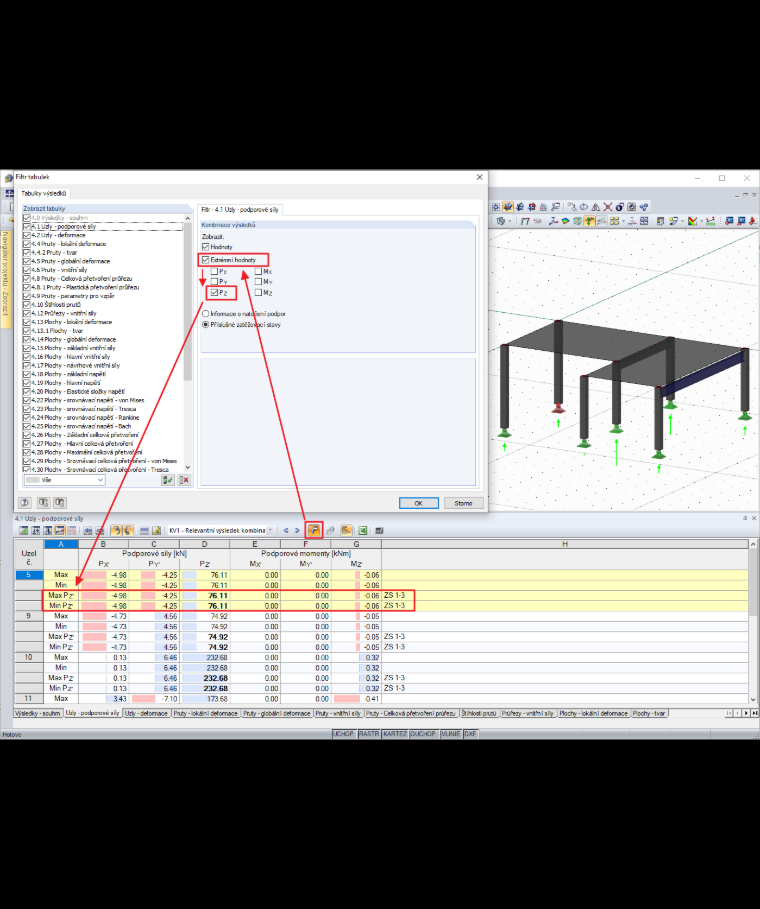Screen dimensions: 760x909
Task: Click node 5 row header in table
Action: point(28,575)
